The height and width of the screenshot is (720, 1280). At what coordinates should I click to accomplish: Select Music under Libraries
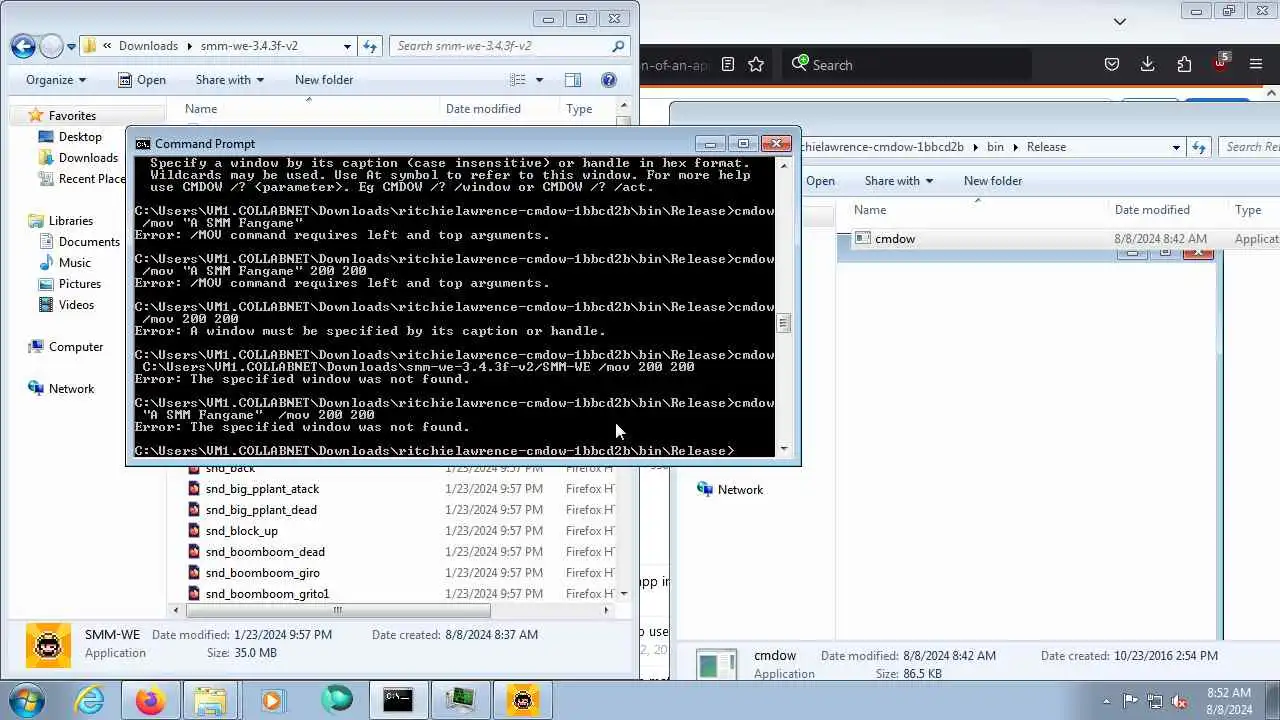(x=75, y=263)
